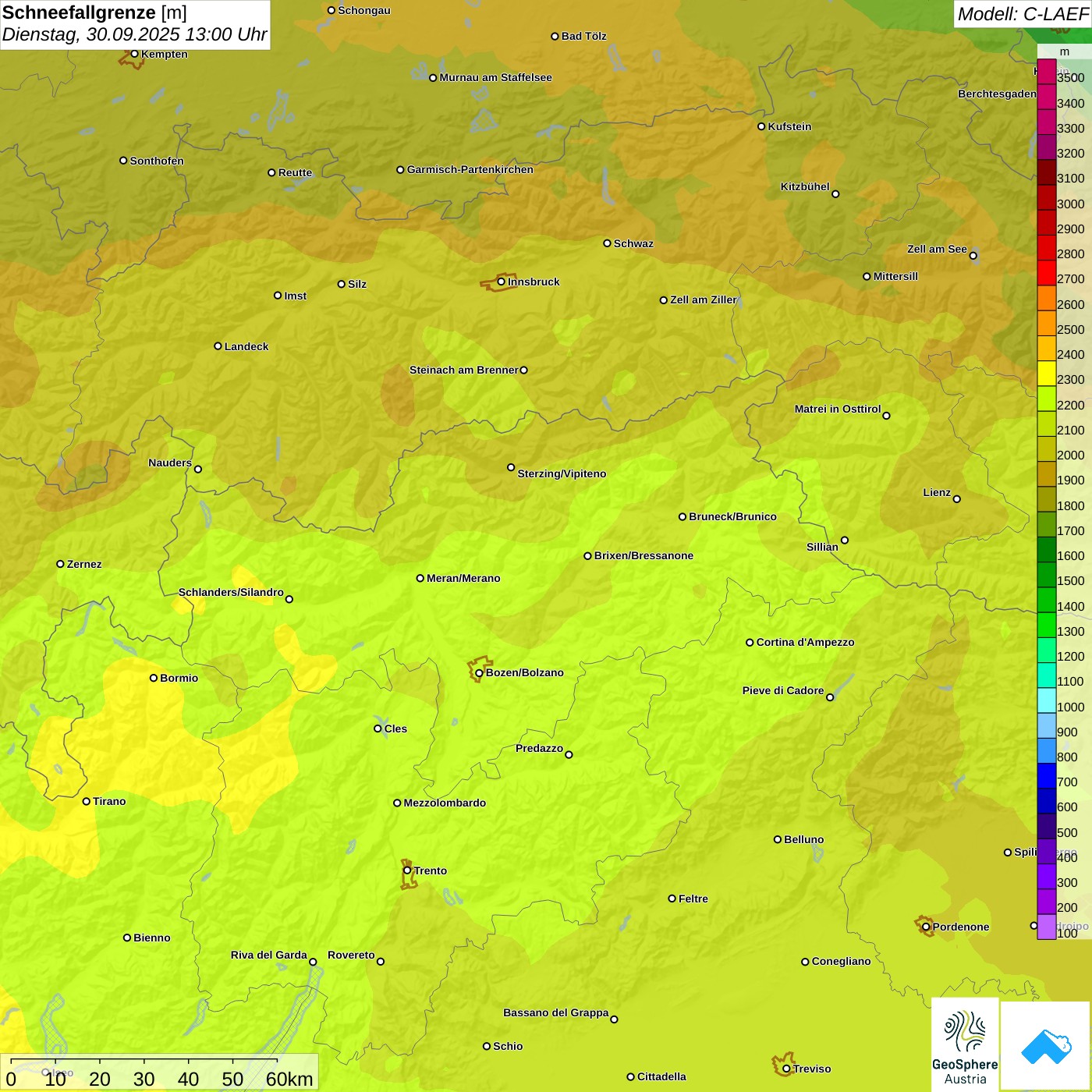Click the Zell am Ziller label
Viewport: 1092px width, 1092px height.
704,300
